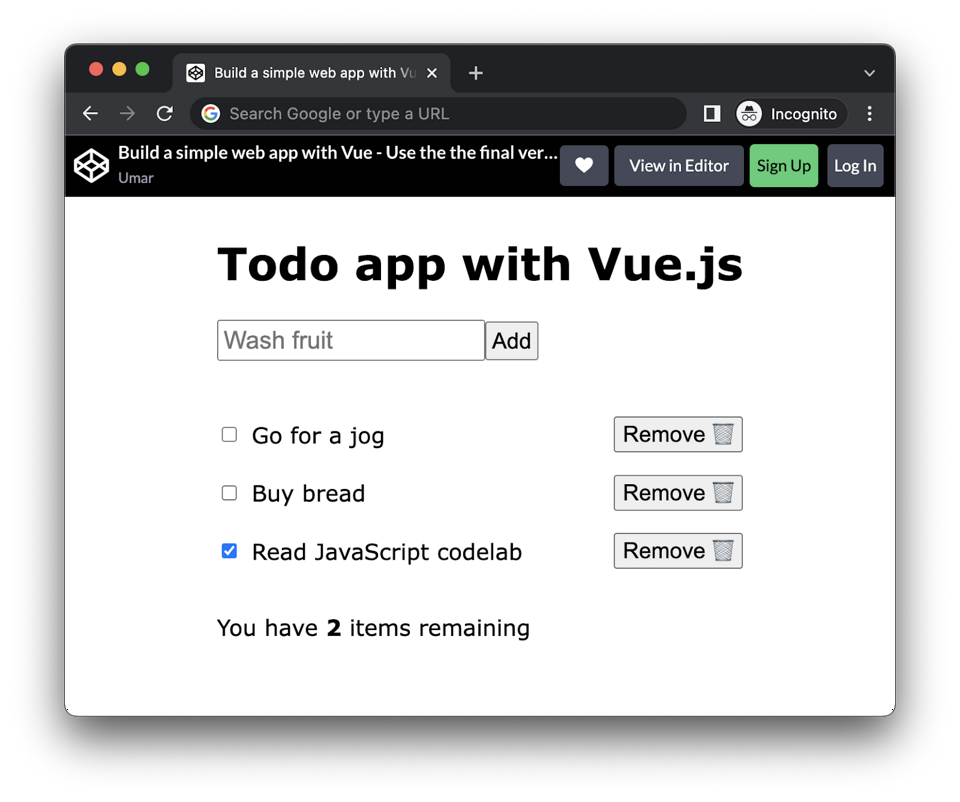Image resolution: width=960 pixels, height=802 pixels.
Task: Reload the current page
Action: click(x=164, y=113)
